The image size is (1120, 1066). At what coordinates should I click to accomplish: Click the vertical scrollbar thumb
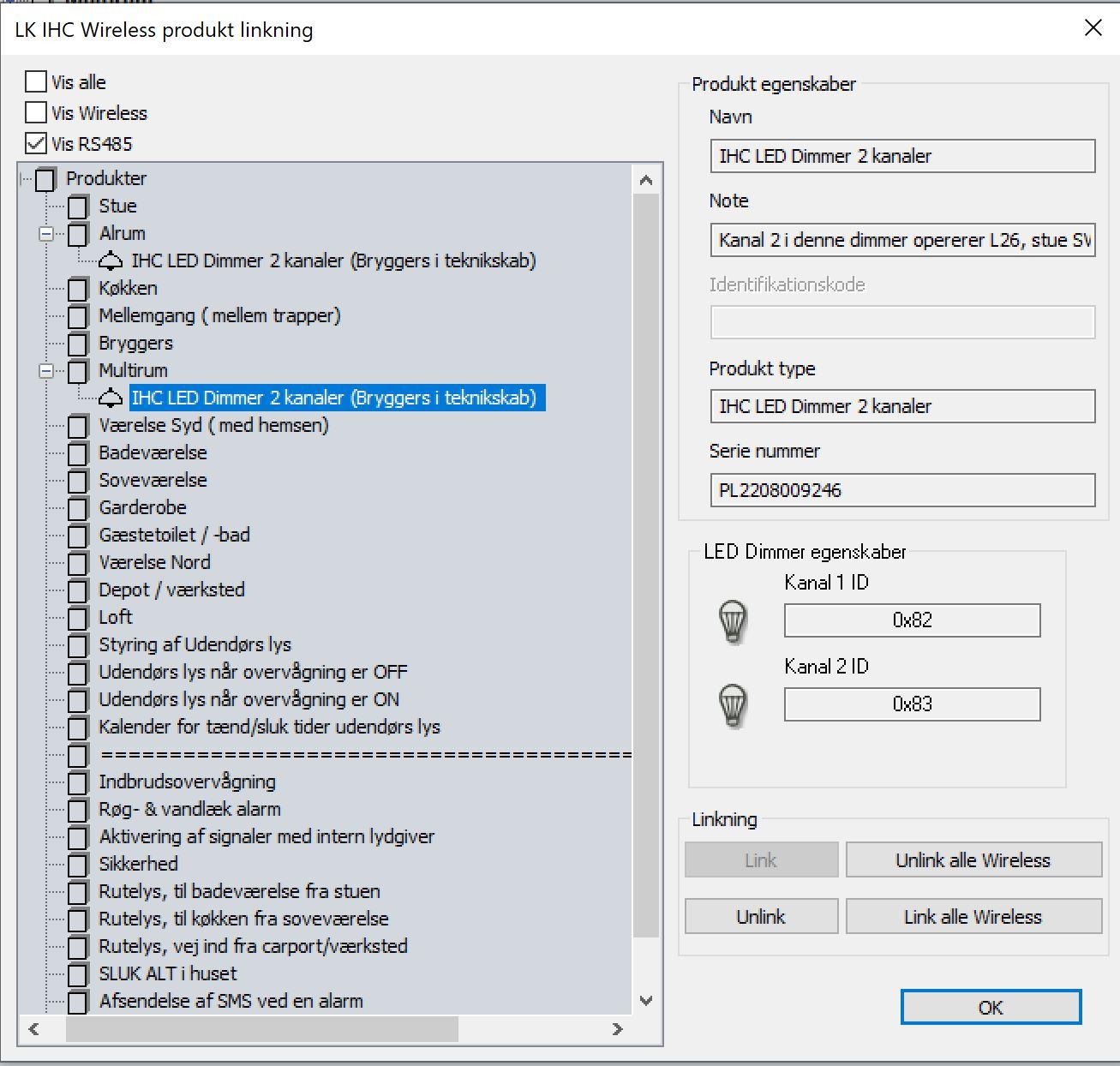[x=646, y=566]
